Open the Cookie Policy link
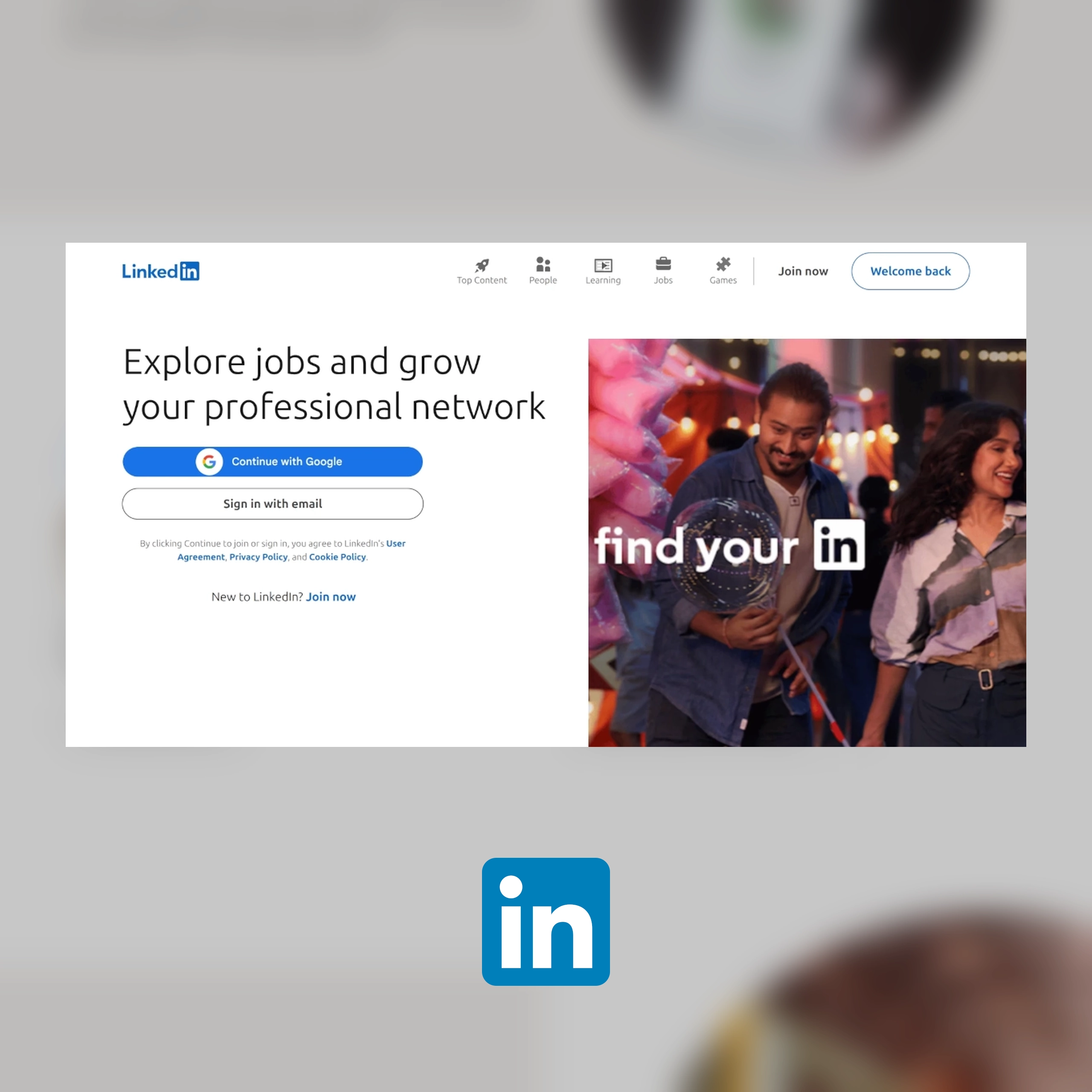1092x1092 pixels. [337, 557]
